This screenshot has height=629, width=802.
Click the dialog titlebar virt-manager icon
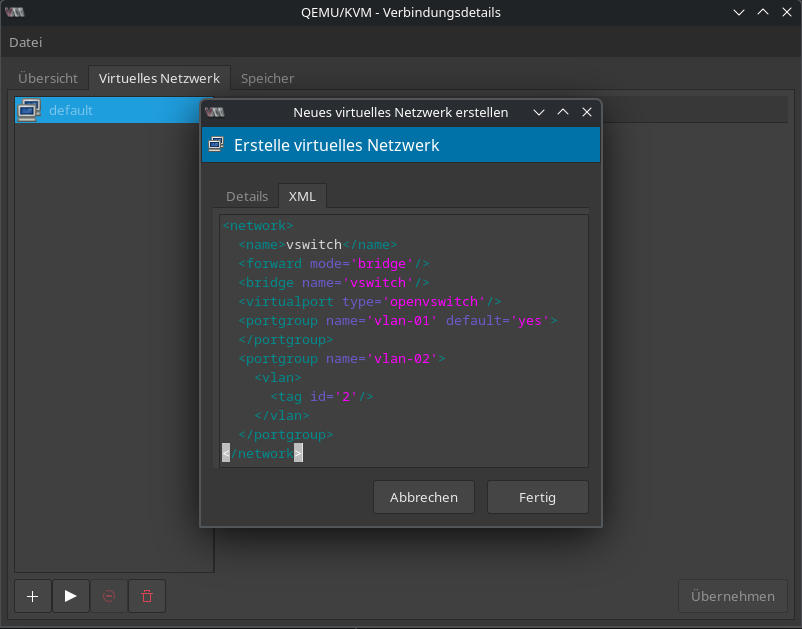point(214,113)
